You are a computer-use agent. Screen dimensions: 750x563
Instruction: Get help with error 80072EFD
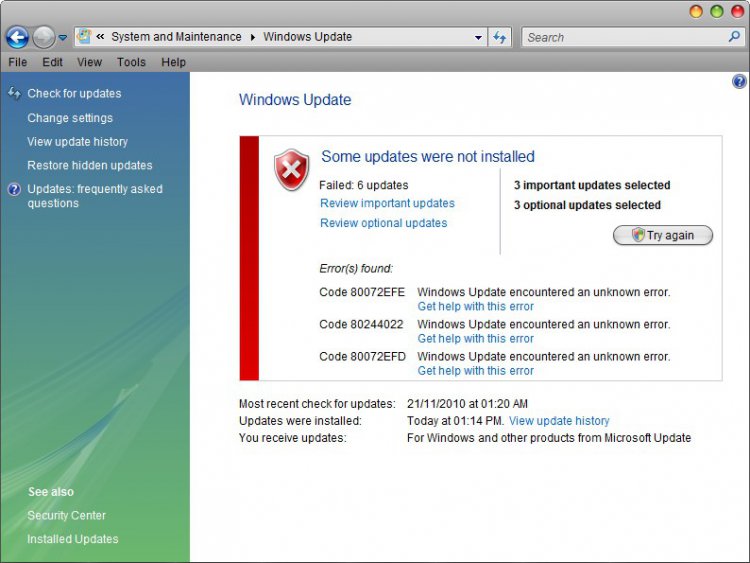pos(475,371)
